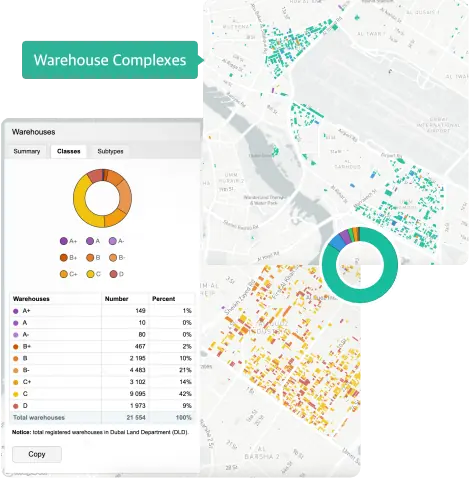469x478 pixels.
Task: Click the Notice text about DLD
Action: click(100, 432)
